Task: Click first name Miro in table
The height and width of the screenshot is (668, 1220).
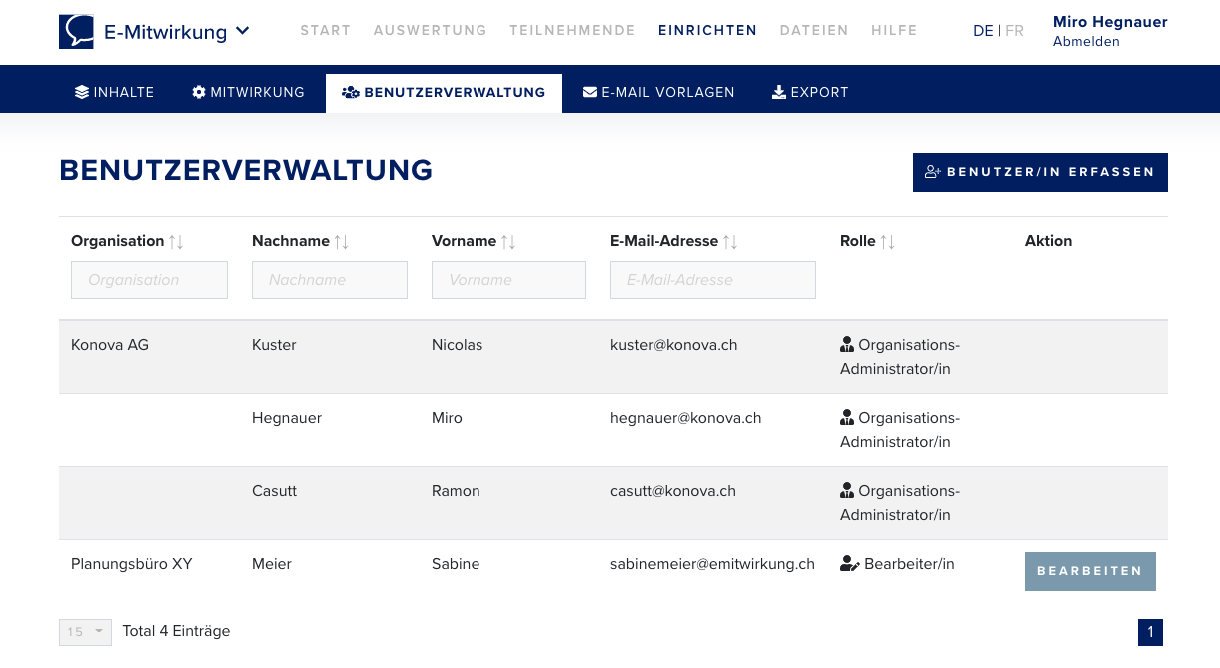Action: click(447, 418)
